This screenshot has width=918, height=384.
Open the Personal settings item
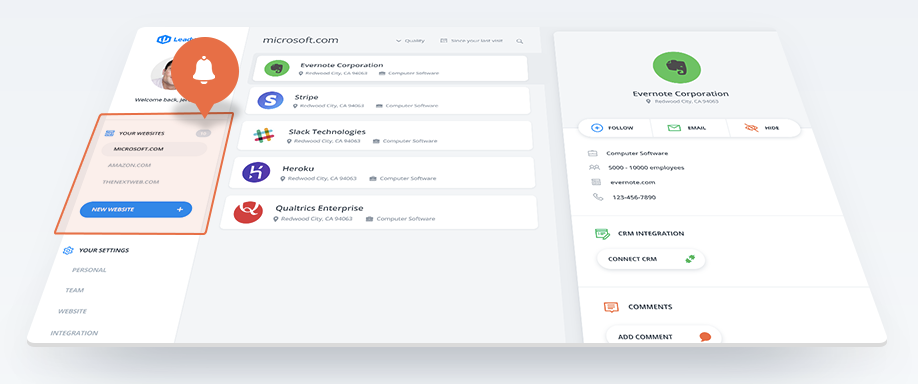coord(89,270)
